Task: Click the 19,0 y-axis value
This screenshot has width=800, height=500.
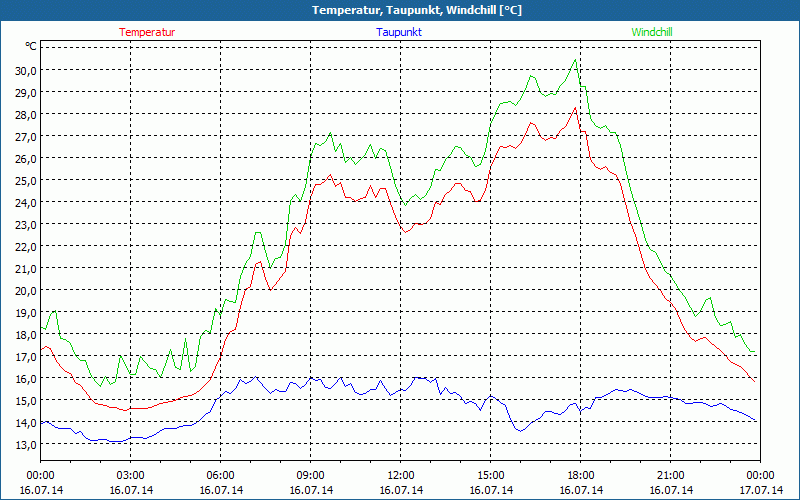Action: (26, 312)
